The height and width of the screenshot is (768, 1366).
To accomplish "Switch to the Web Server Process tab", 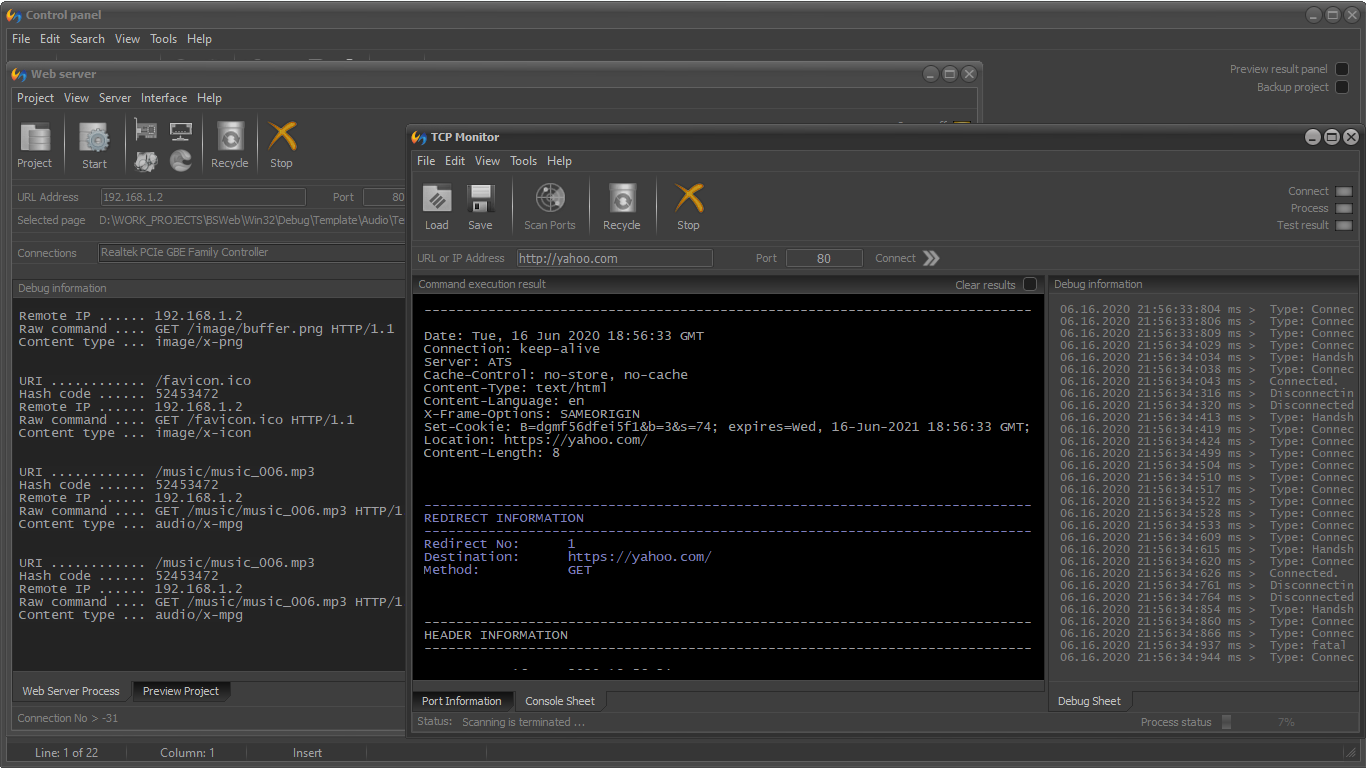I will pyautogui.click(x=71, y=691).
